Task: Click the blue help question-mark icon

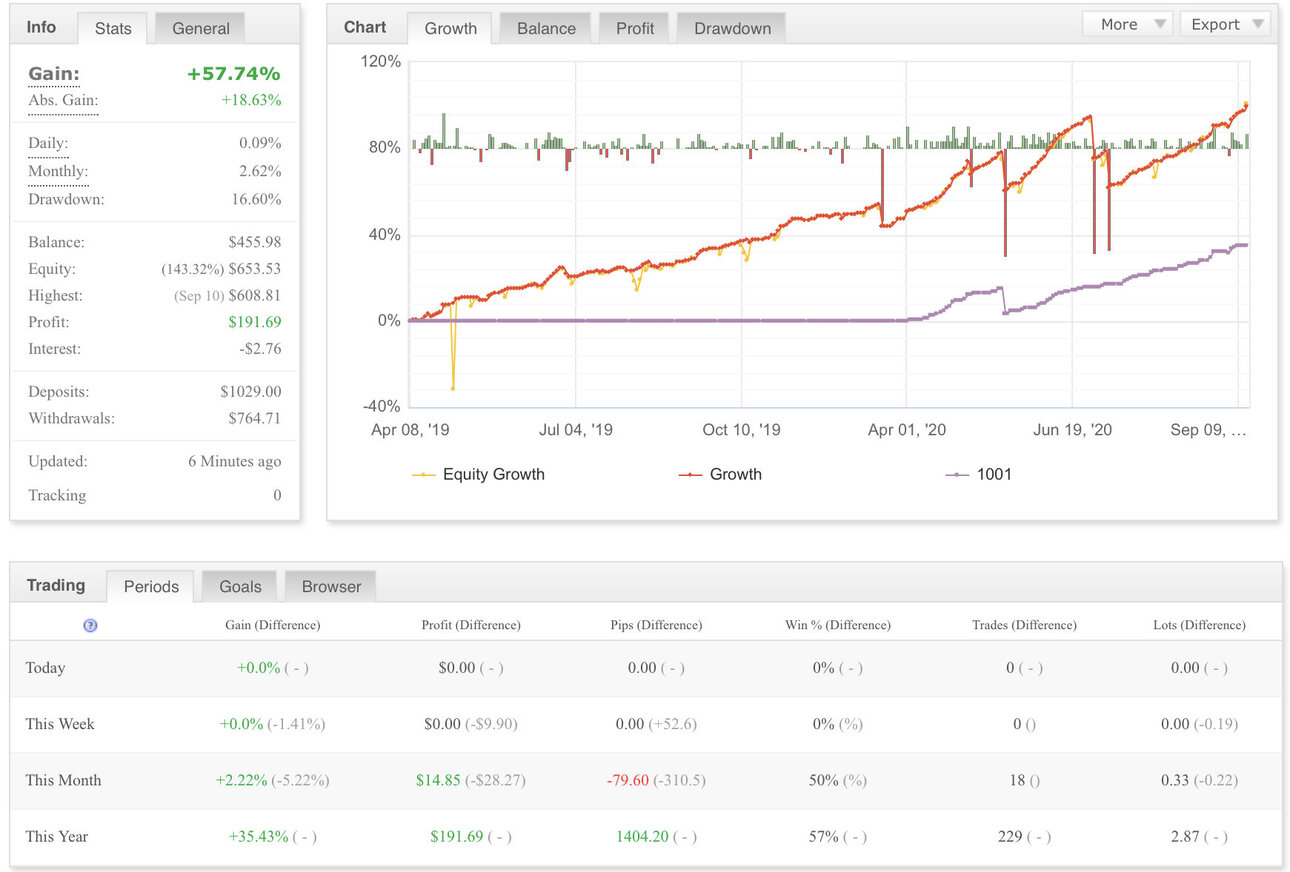Action: (90, 625)
